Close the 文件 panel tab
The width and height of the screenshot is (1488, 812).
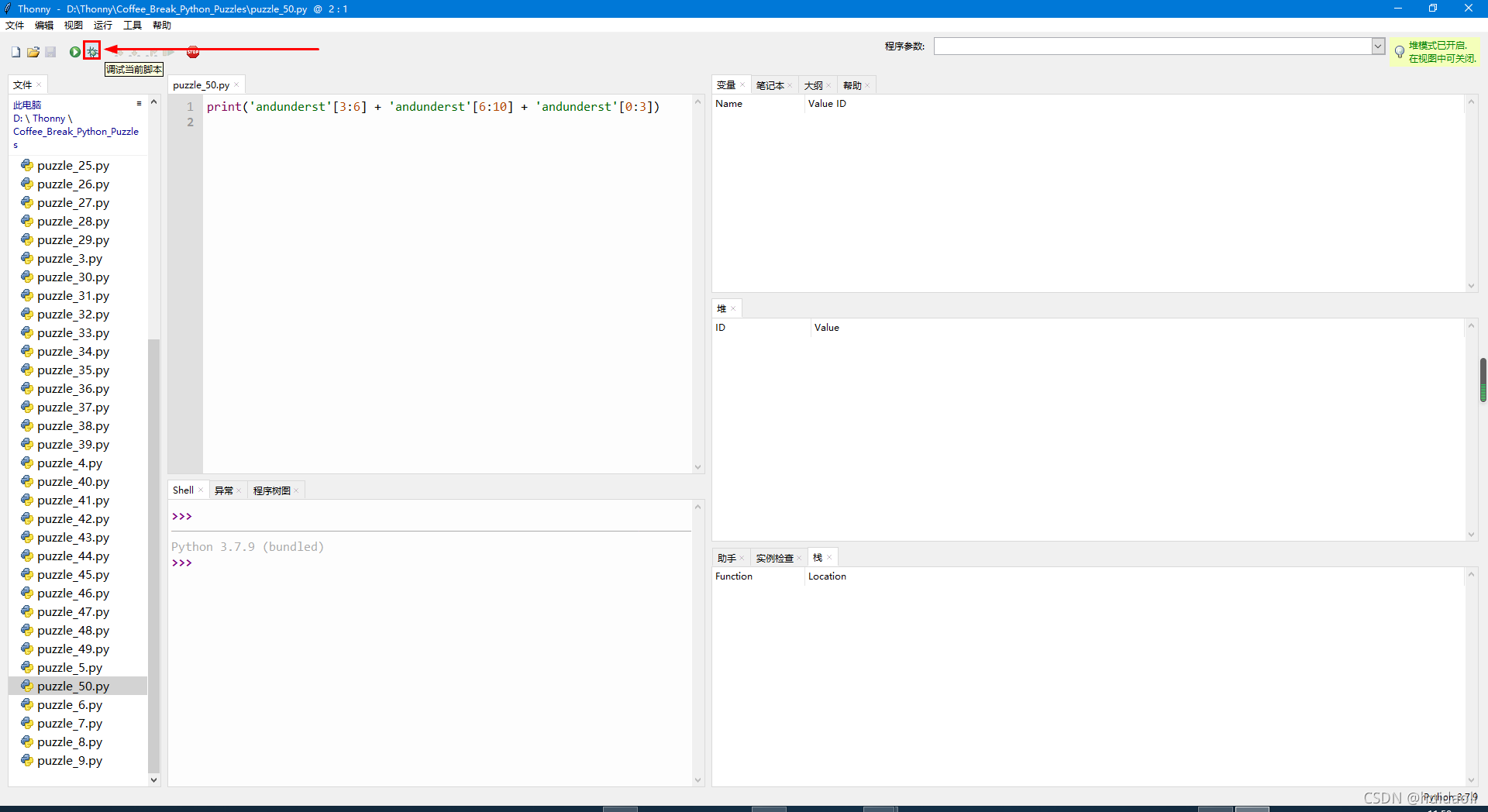(x=39, y=85)
